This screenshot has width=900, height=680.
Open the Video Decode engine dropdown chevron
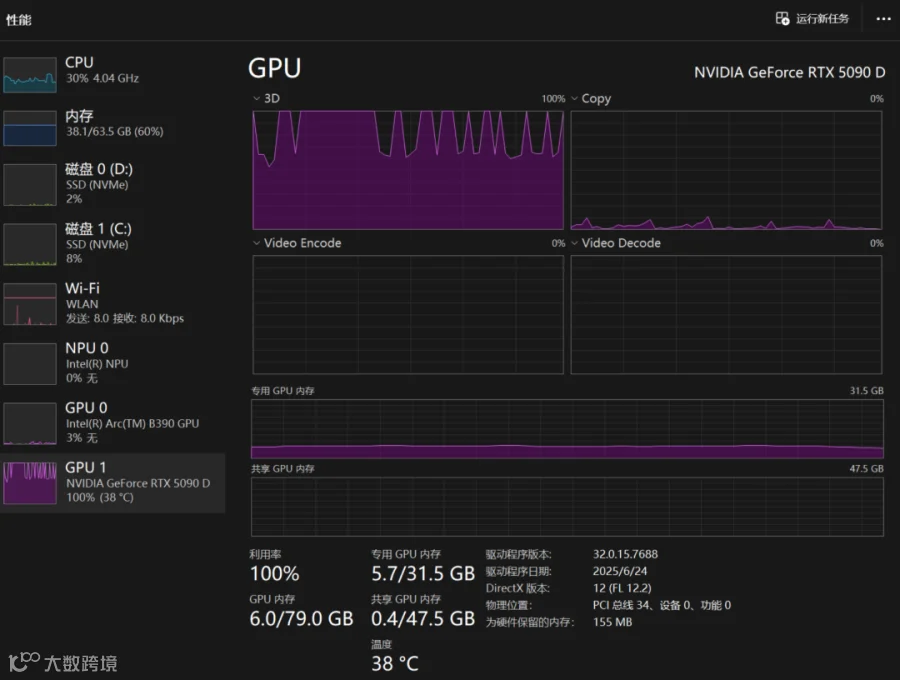point(574,243)
